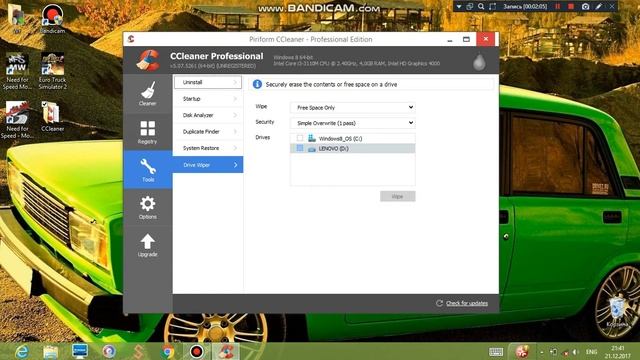Open the System Restore tool tab
This screenshot has width=640, height=360.
pyautogui.click(x=208, y=148)
